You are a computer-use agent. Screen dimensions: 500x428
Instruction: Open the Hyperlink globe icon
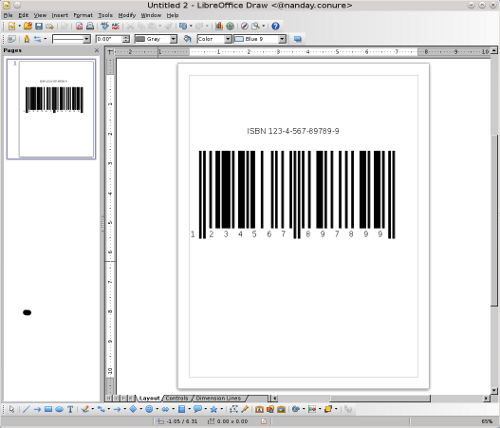click(230, 26)
